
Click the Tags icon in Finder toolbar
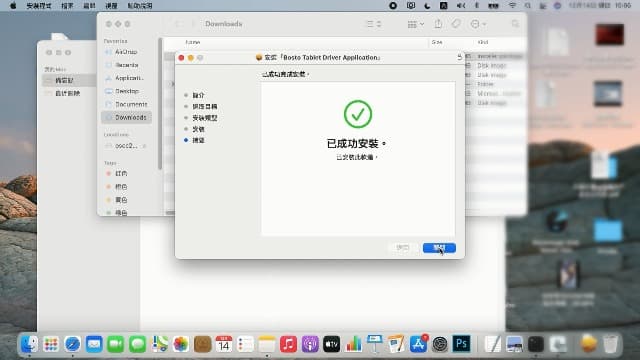coord(456,24)
